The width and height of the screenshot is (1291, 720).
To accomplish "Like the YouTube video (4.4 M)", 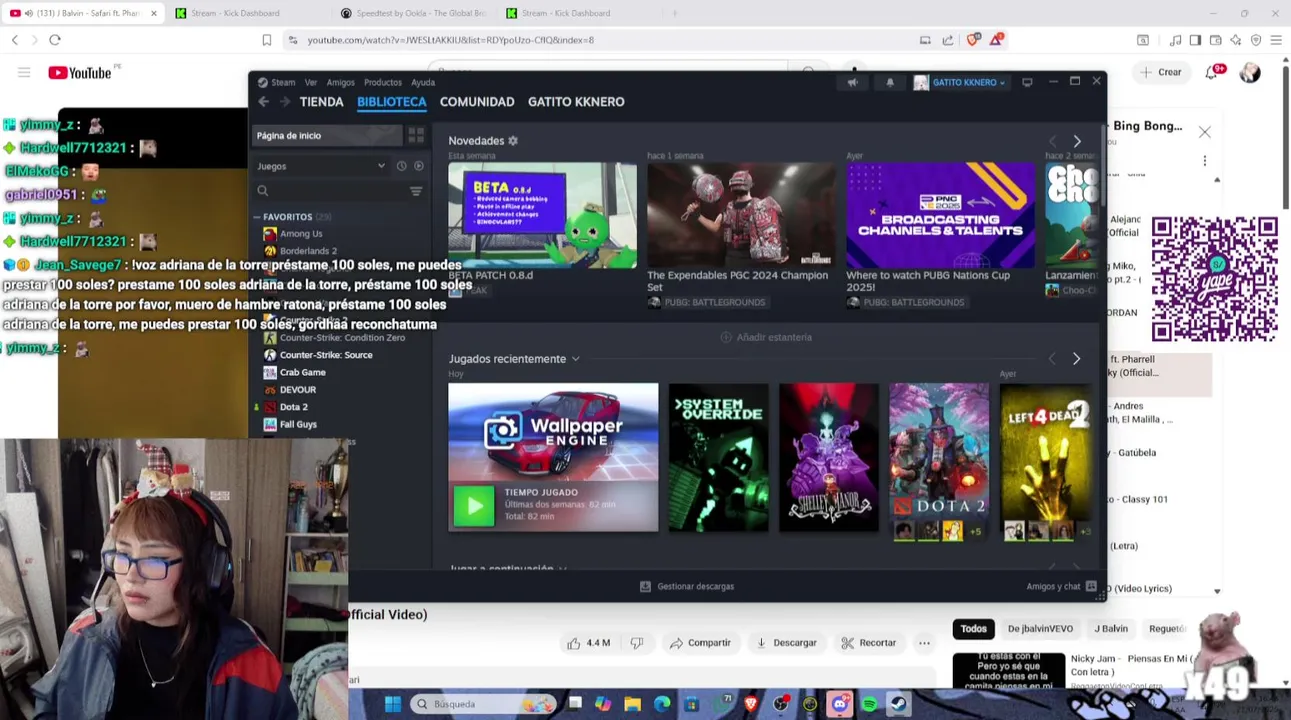I will (588, 643).
